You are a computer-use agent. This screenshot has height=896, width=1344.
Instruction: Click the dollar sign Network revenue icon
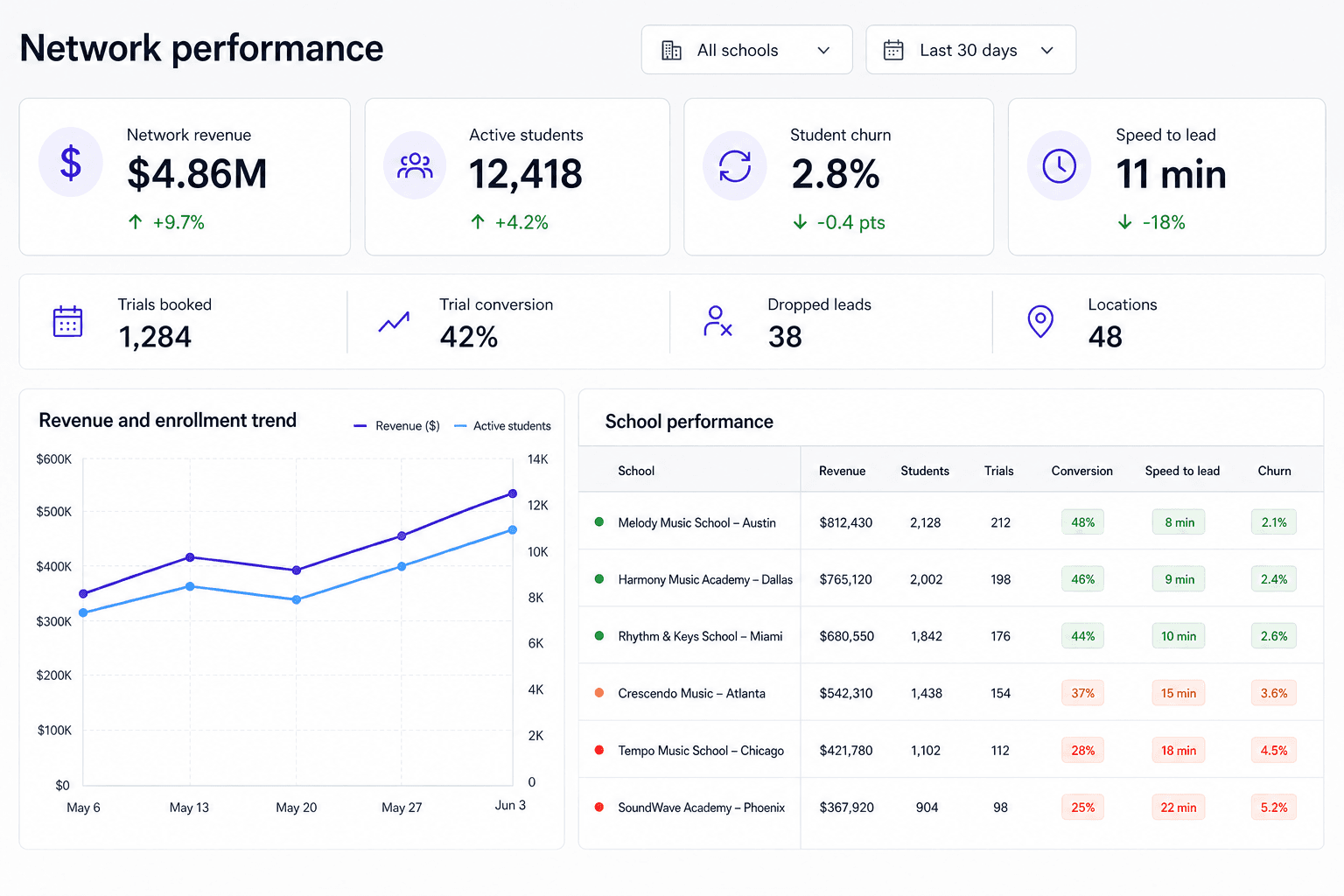(71, 163)
